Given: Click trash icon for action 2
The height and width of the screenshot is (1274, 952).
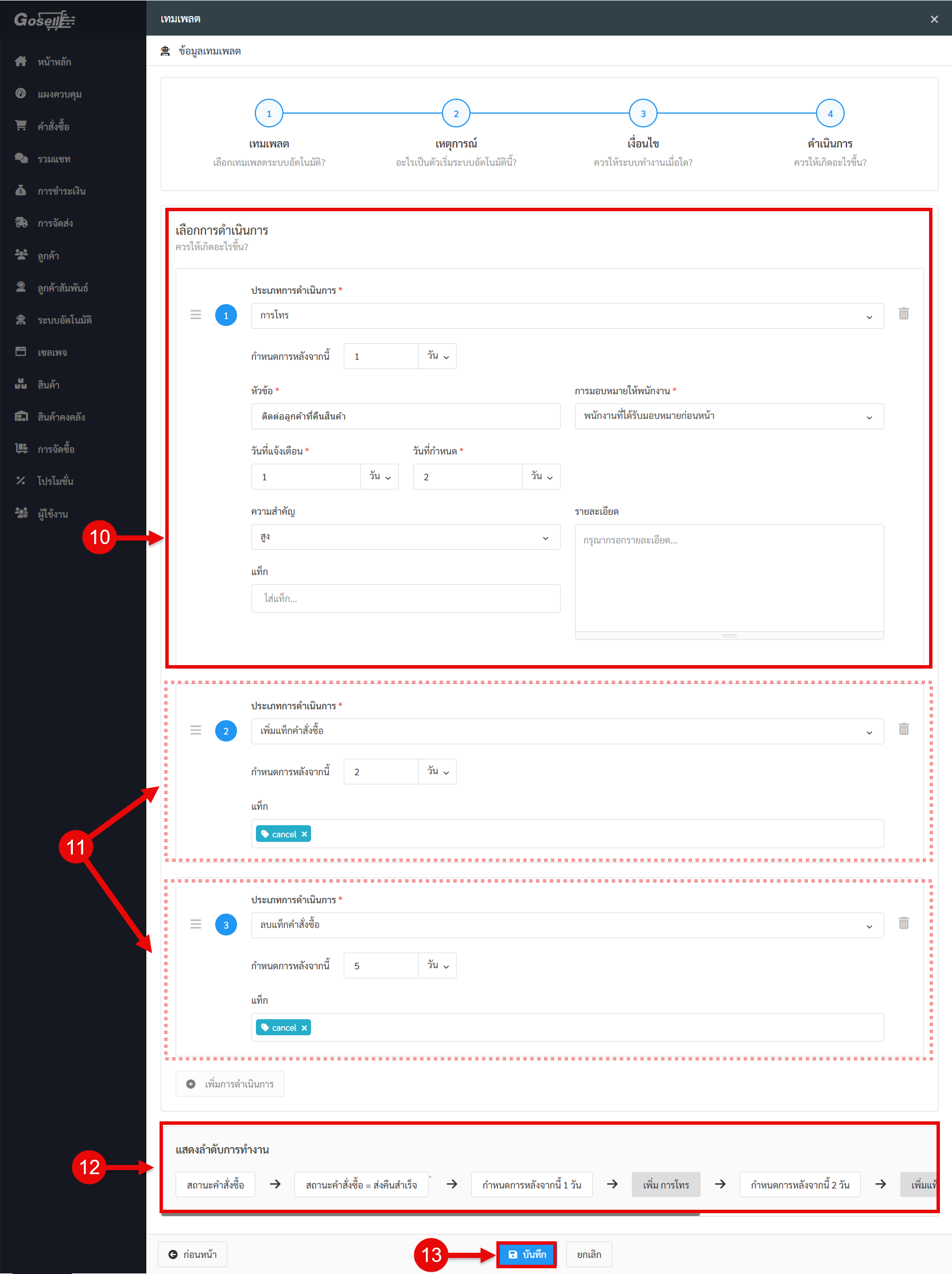Looking at the screenshot, I should (x=903, y=730).
